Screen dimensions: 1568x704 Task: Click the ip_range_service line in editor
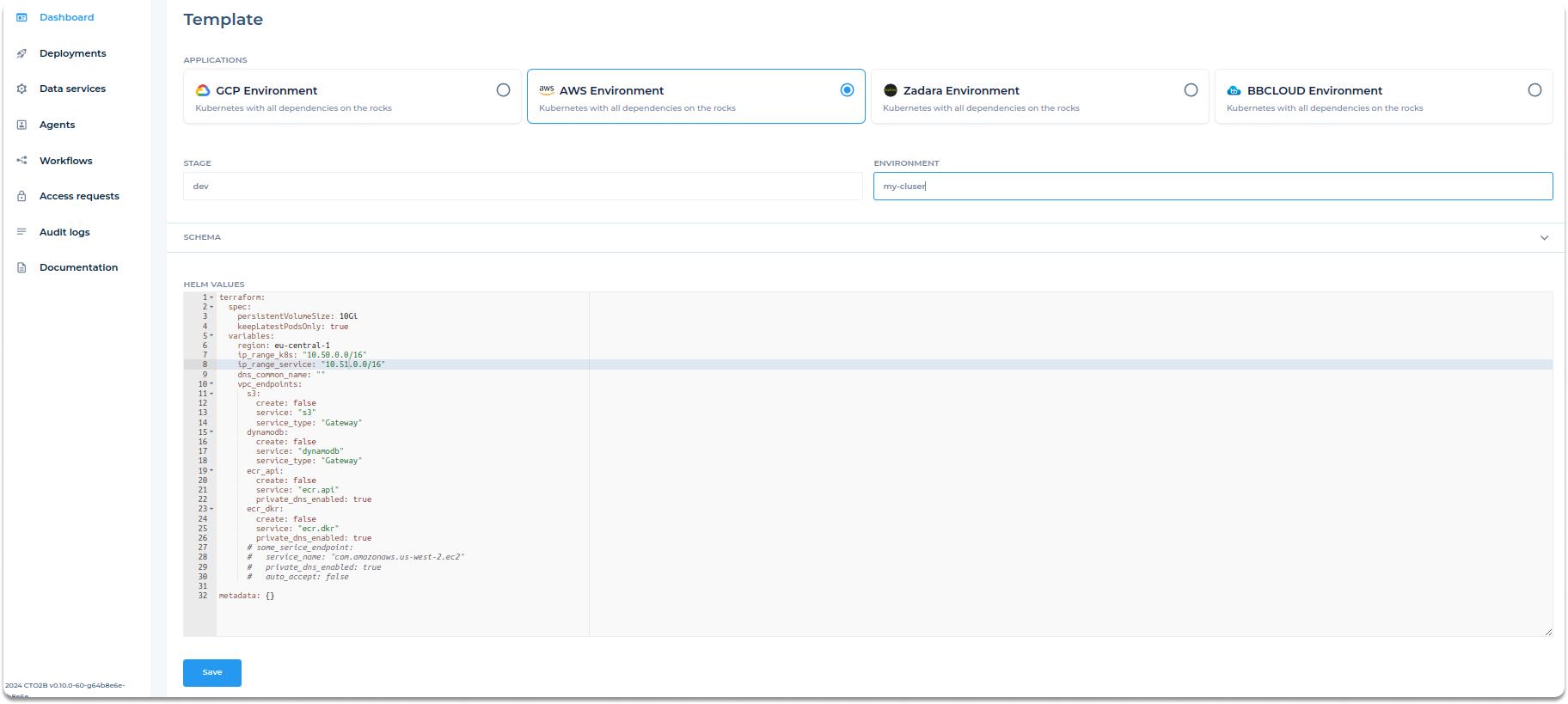(x=311, y=364)
